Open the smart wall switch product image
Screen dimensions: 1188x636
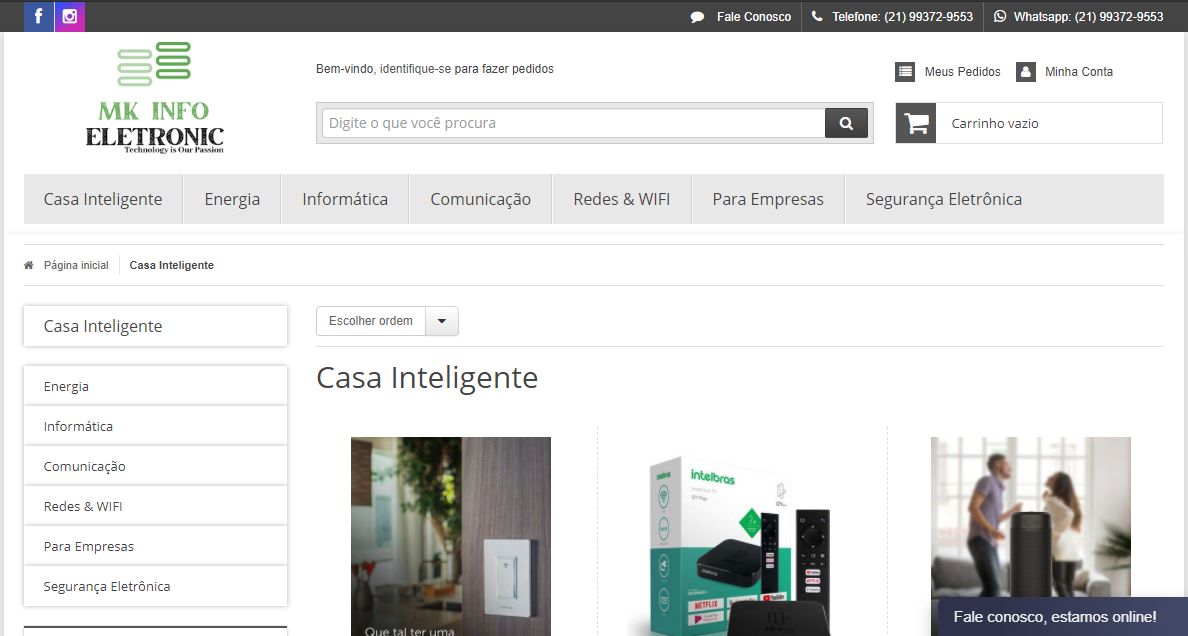[x=450, y=536]
